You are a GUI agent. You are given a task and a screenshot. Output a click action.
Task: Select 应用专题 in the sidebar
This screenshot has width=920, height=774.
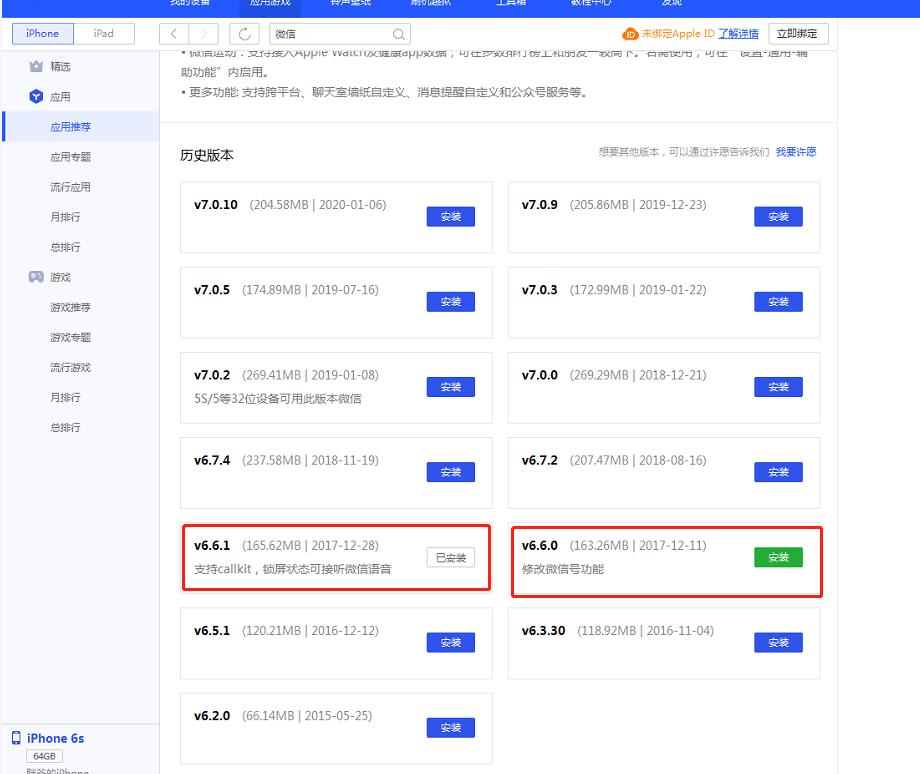pyautogui.click(x=73, y=157)
